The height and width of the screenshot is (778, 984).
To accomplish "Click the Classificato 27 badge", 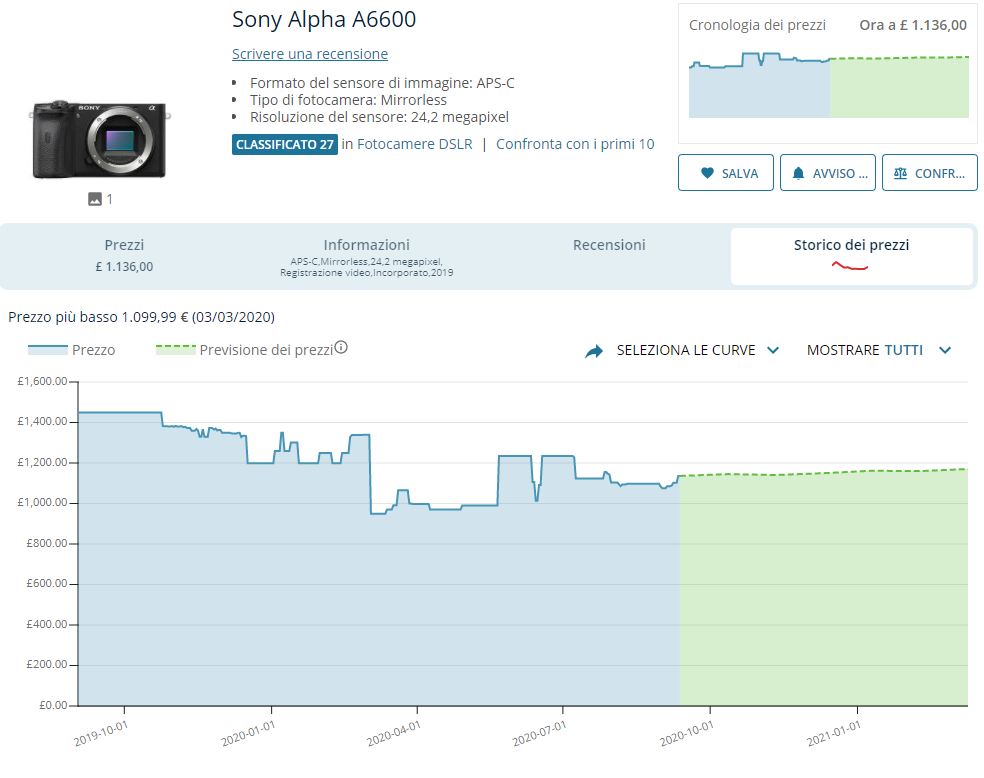I will 285,144.
